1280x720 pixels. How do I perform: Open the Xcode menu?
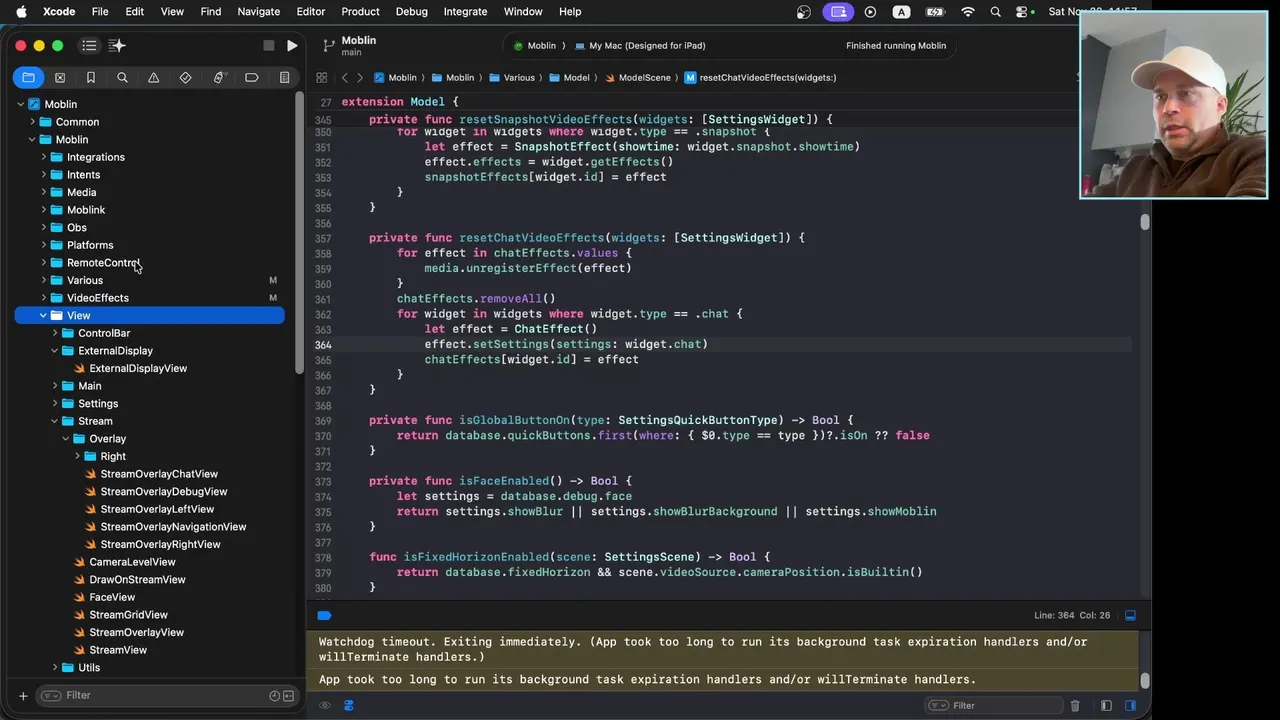click(59, 11)
